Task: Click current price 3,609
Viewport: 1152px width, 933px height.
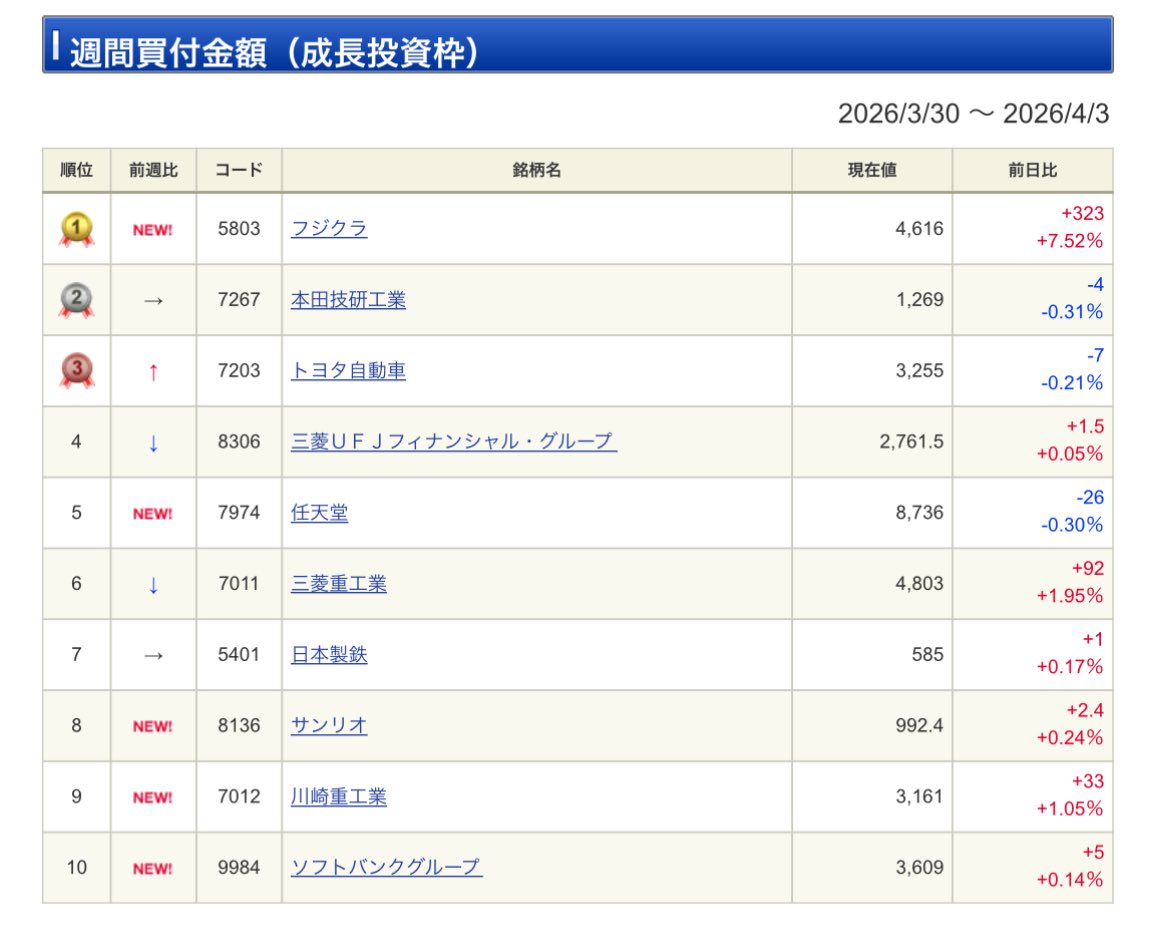Action: tap(919, 868)
